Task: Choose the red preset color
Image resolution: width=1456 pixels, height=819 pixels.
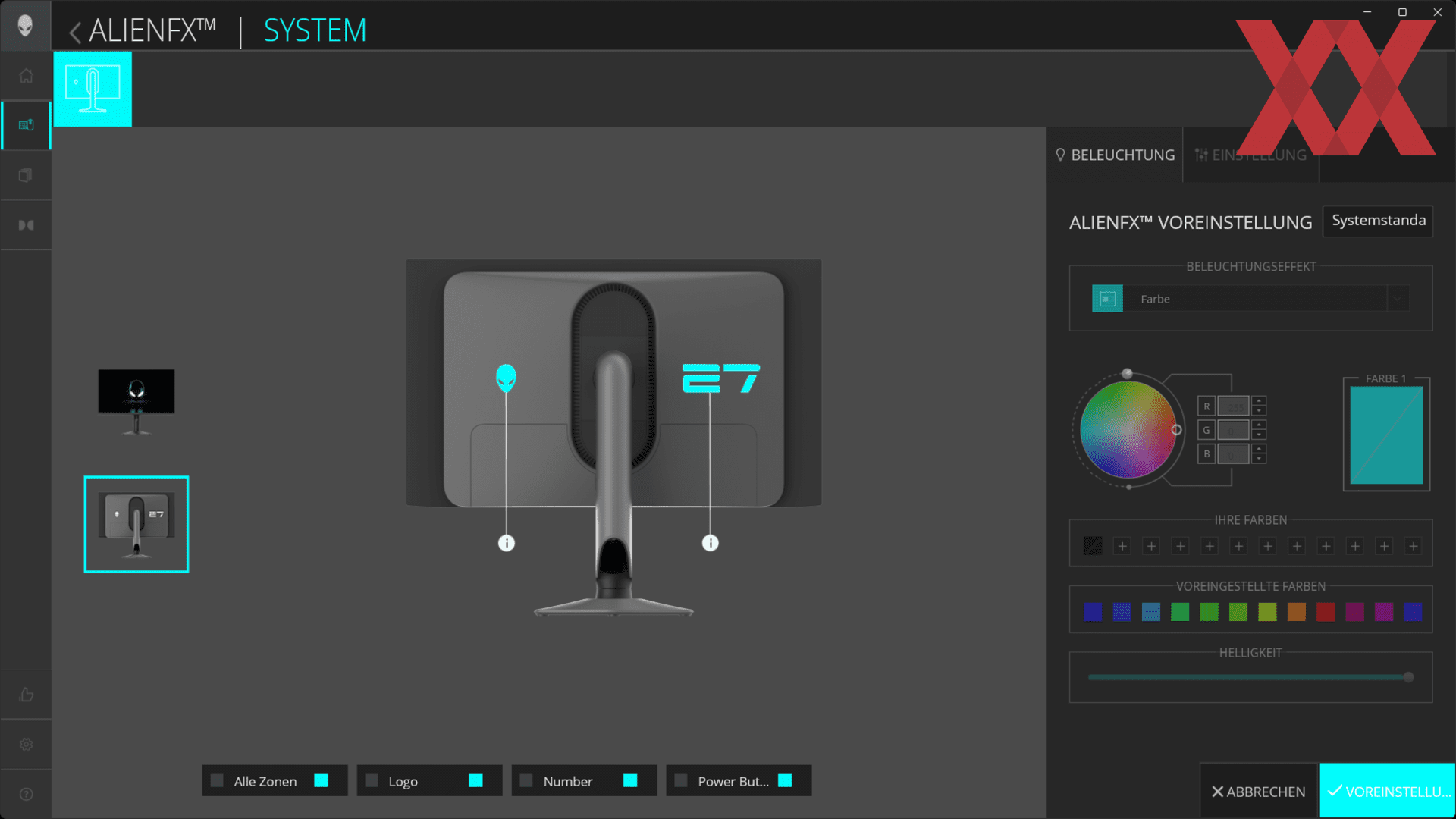Action: pos(1326,612)
